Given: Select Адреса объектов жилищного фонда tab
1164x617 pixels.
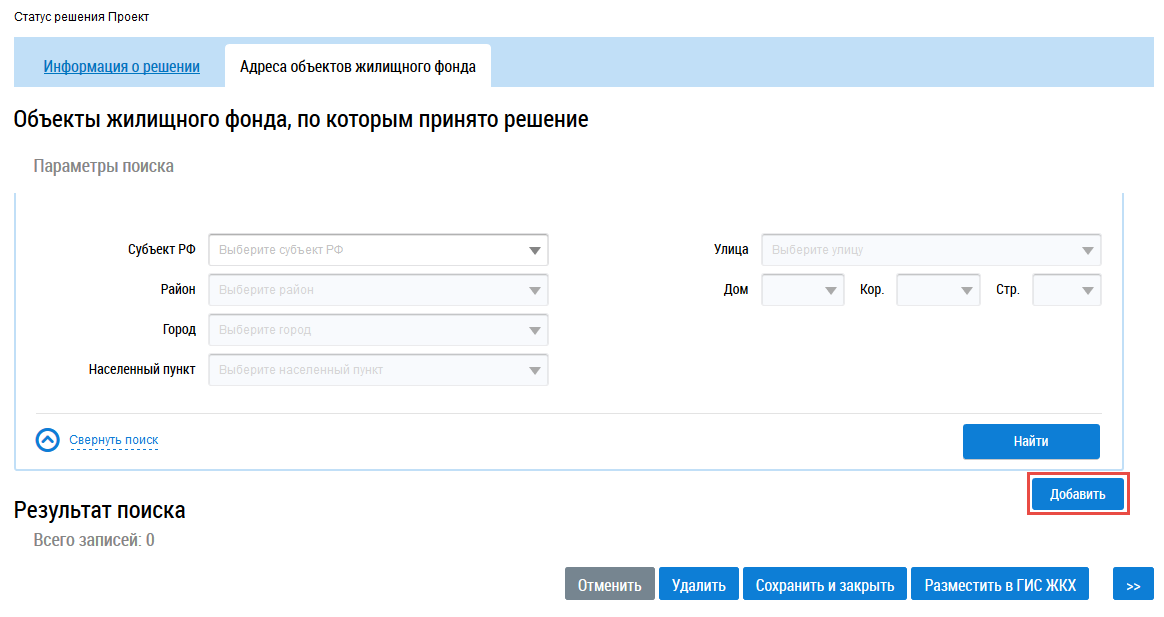Looking at the screenshot, I should (x=357, y=67).
